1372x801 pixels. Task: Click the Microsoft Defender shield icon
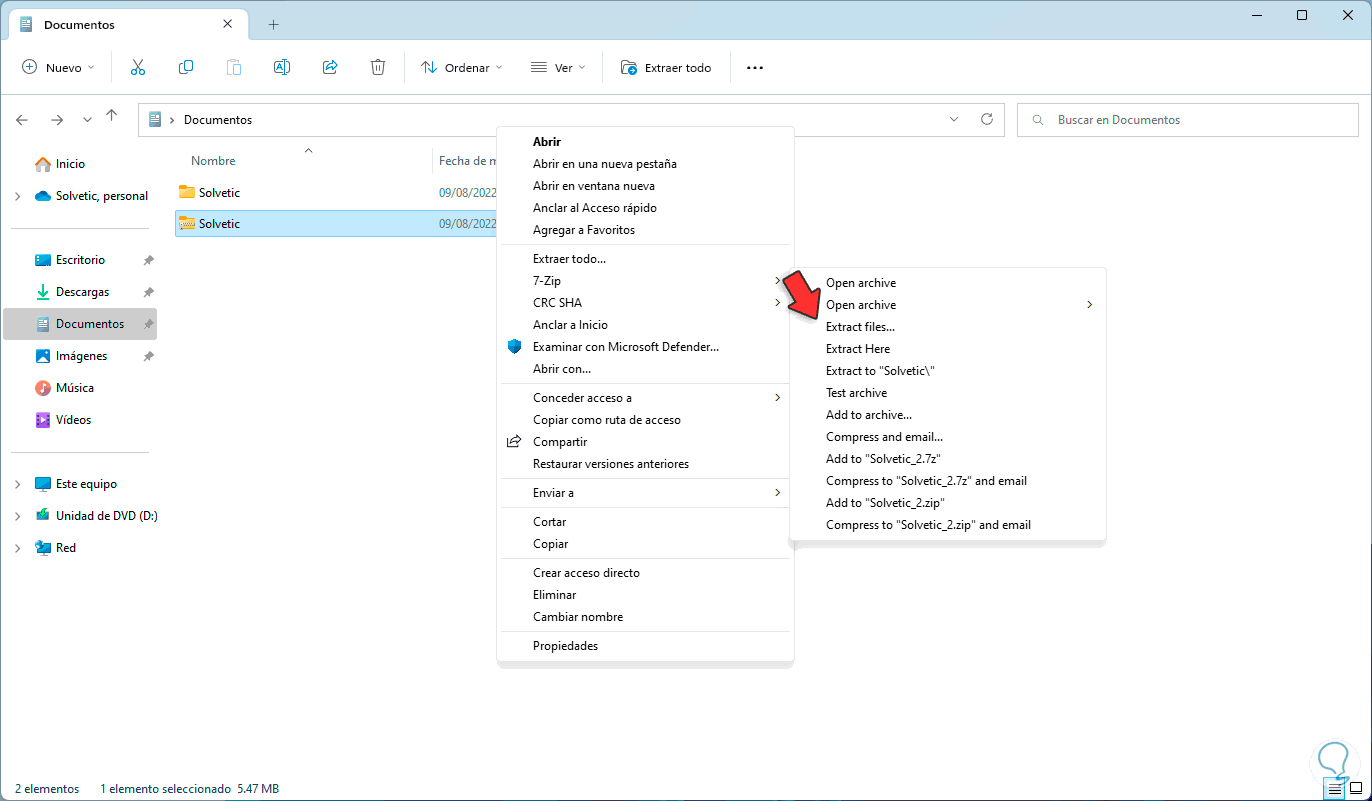[x=514, y=347]
